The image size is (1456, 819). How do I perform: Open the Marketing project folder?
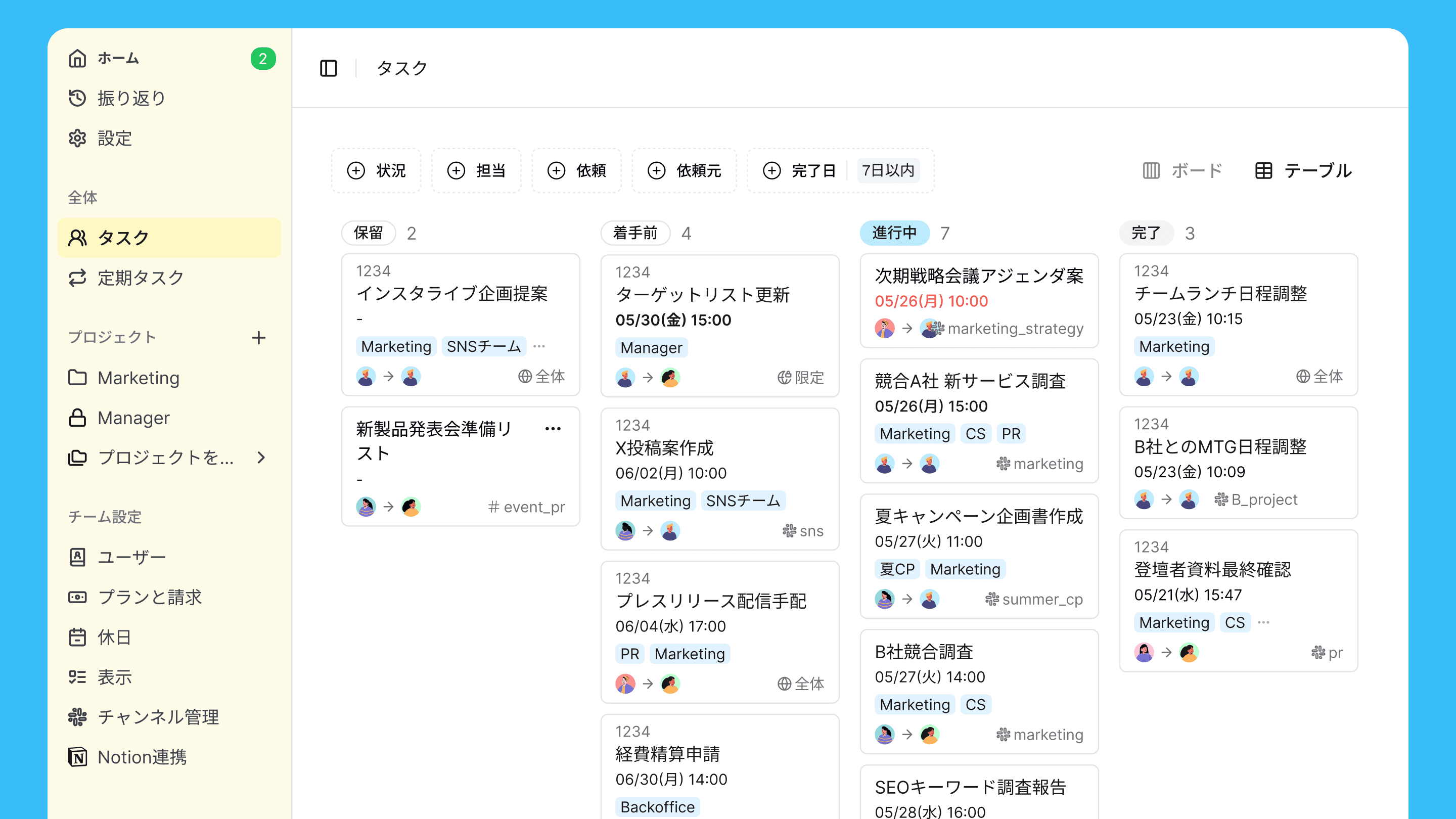(138, 378)
